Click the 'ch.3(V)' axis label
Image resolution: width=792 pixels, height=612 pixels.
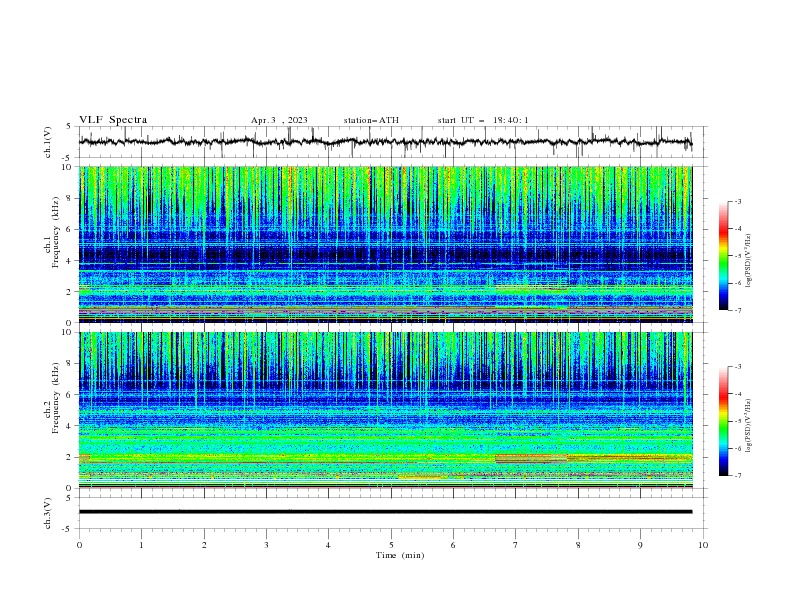pos(48,513)
